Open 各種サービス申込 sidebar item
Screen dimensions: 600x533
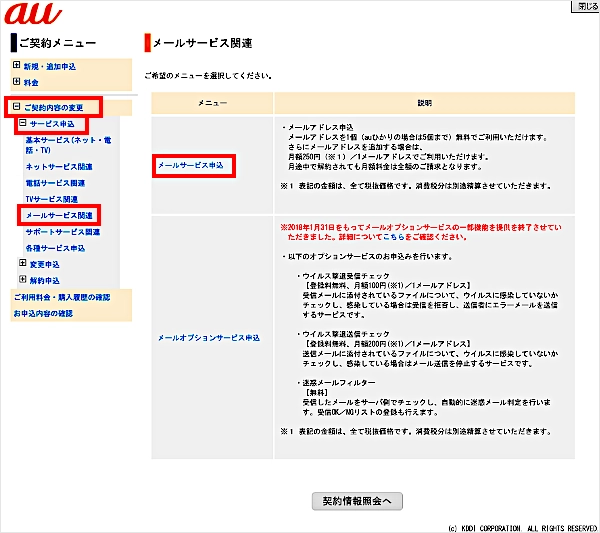coord(56,248)
